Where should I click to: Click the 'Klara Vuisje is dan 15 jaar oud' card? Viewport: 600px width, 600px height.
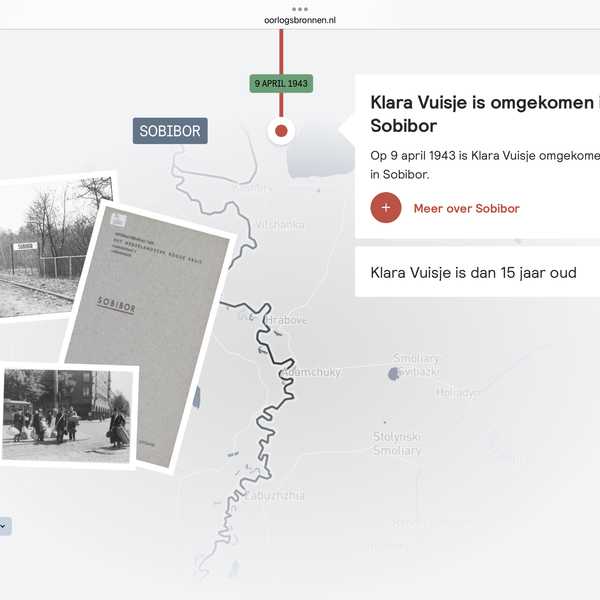[478, 272]
